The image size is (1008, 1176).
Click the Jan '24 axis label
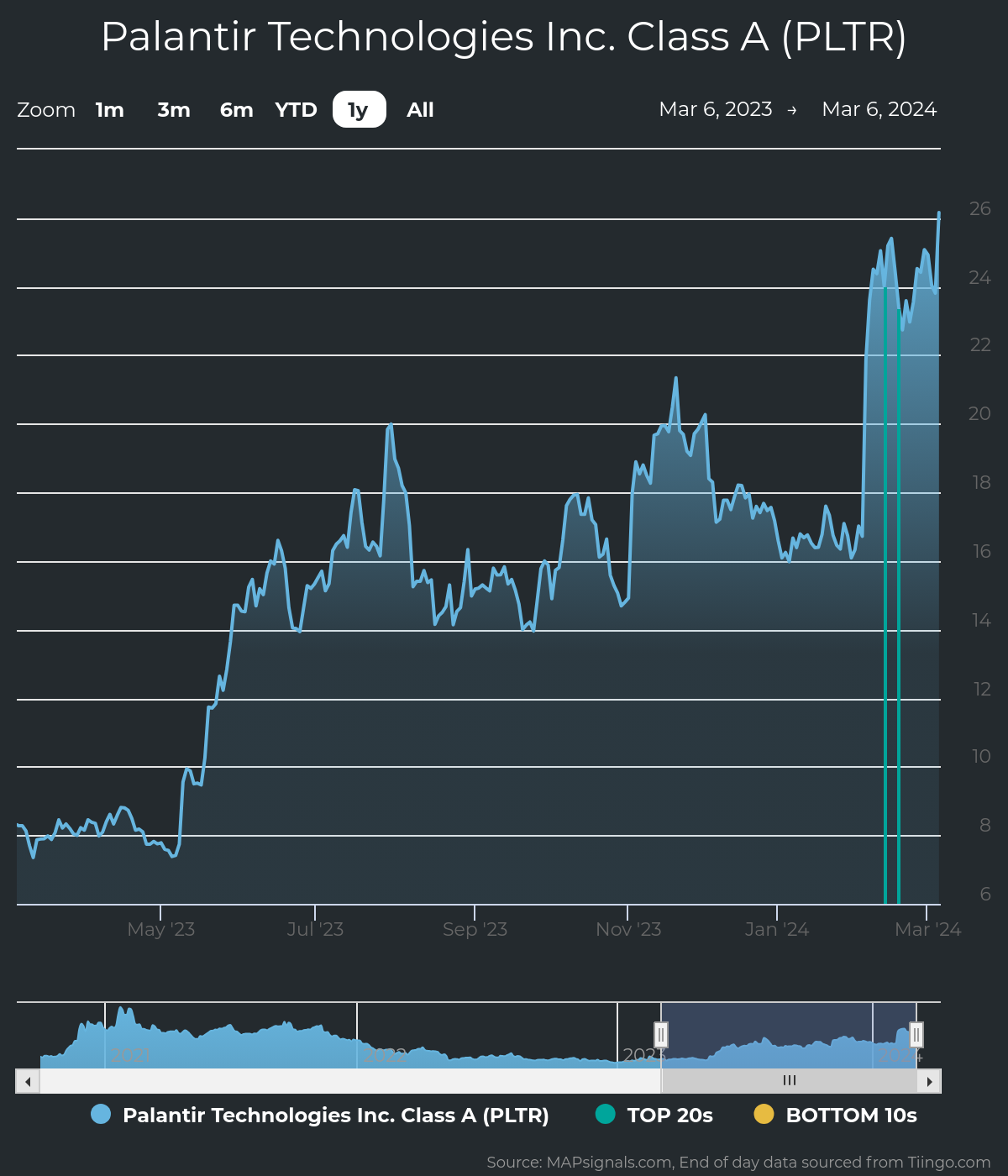[777, 930]
